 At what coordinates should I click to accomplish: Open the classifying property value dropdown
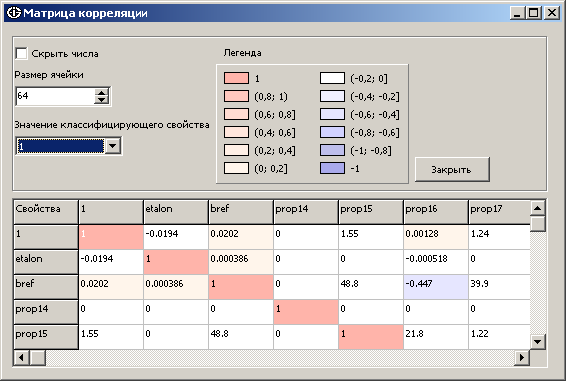click(x=113, y=146)
